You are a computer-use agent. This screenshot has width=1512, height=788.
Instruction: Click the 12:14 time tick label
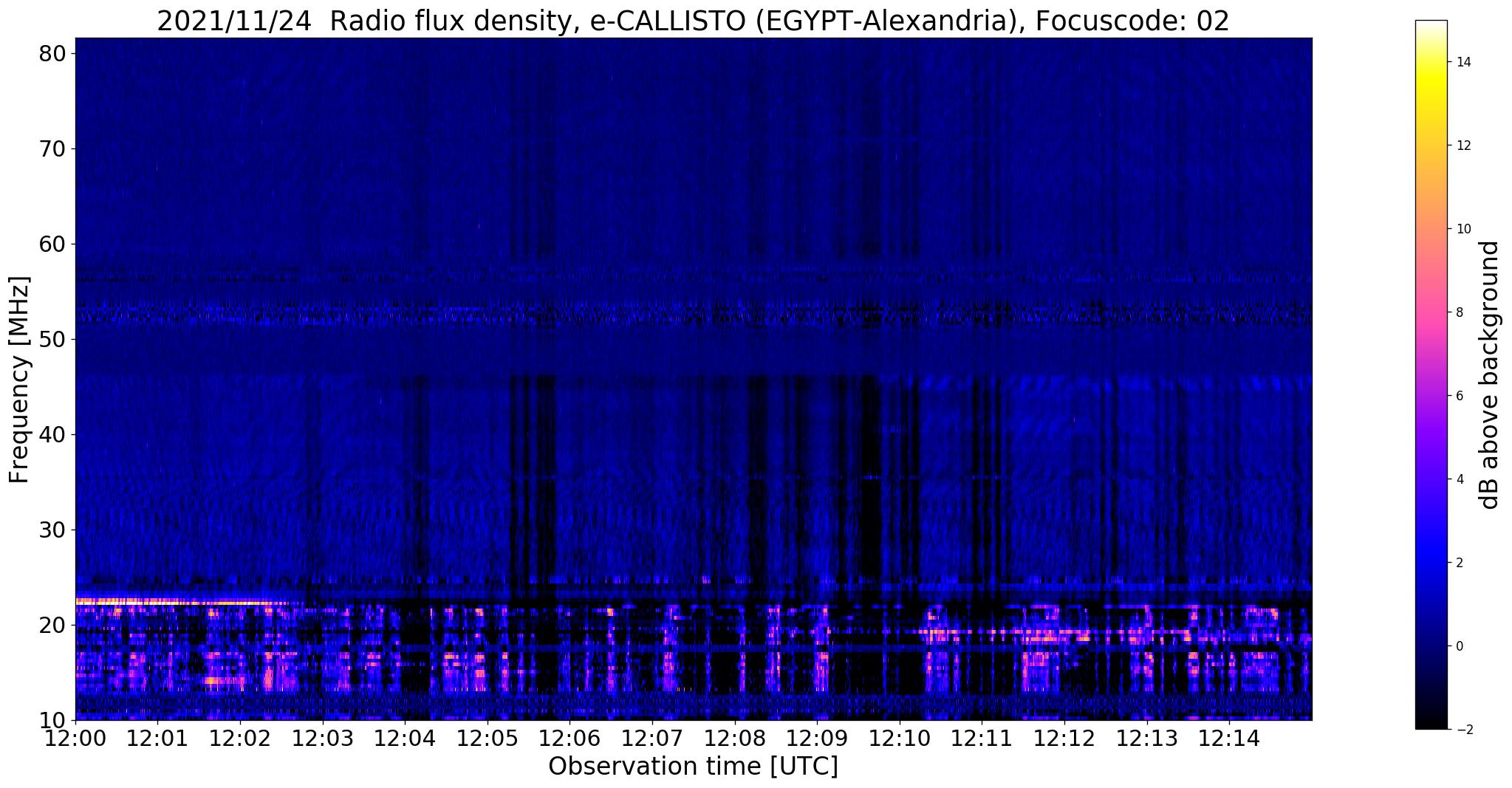1229,739
